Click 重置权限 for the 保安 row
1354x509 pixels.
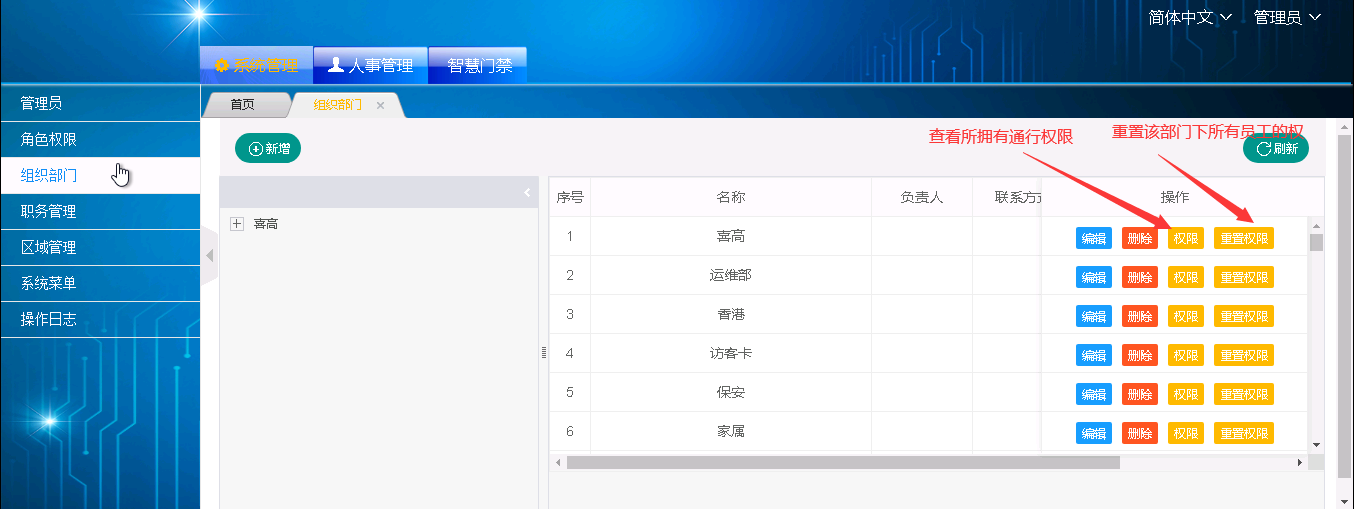click(x=1244, y=394)
